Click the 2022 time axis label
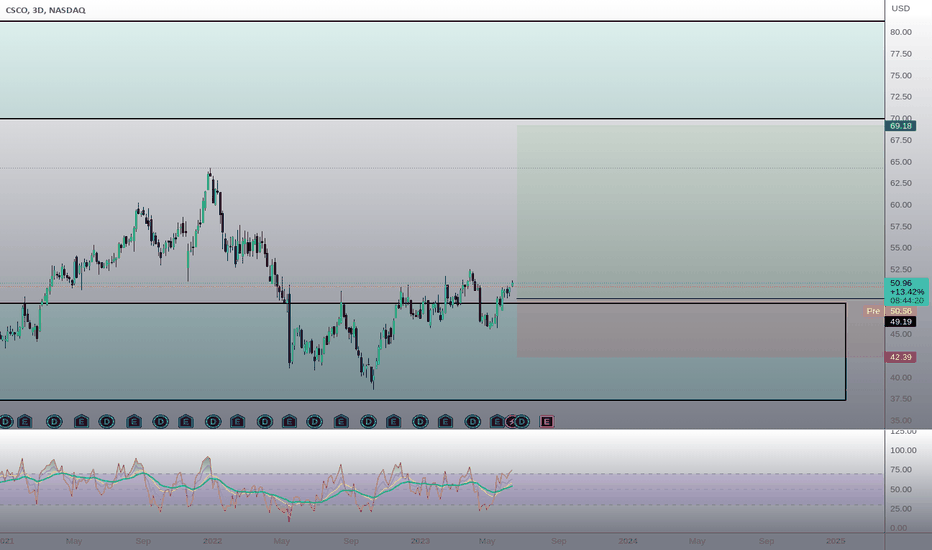Image resolution: width=932 pixels, height=550 pixels. 212,541
